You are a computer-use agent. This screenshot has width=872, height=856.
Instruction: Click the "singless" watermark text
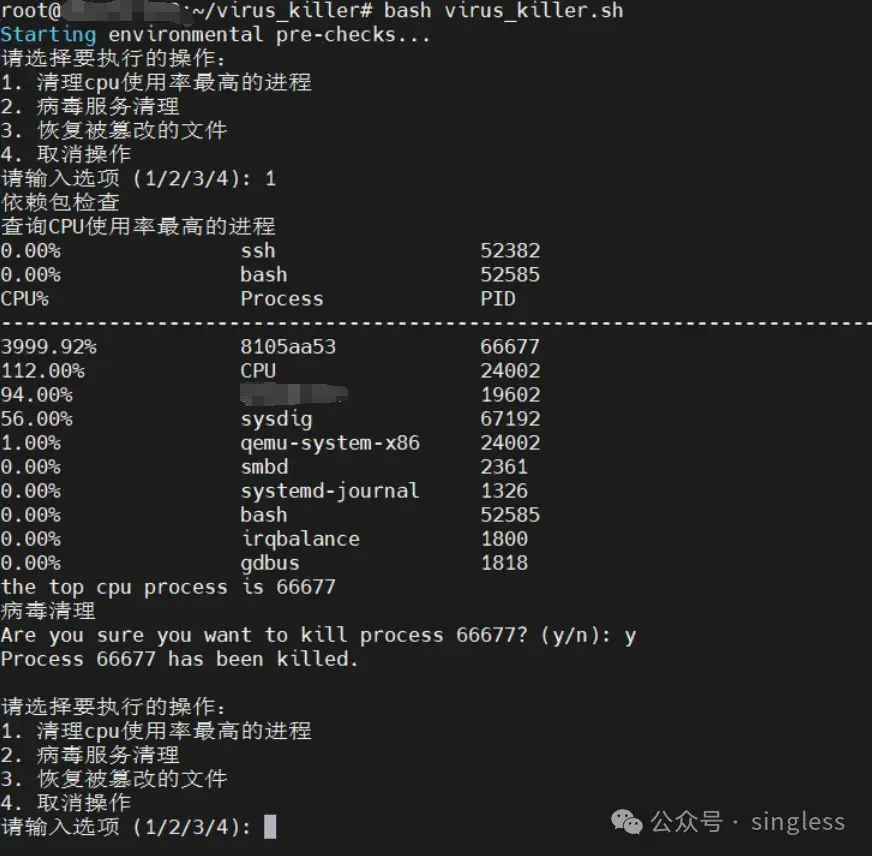(x=798, y=822)
